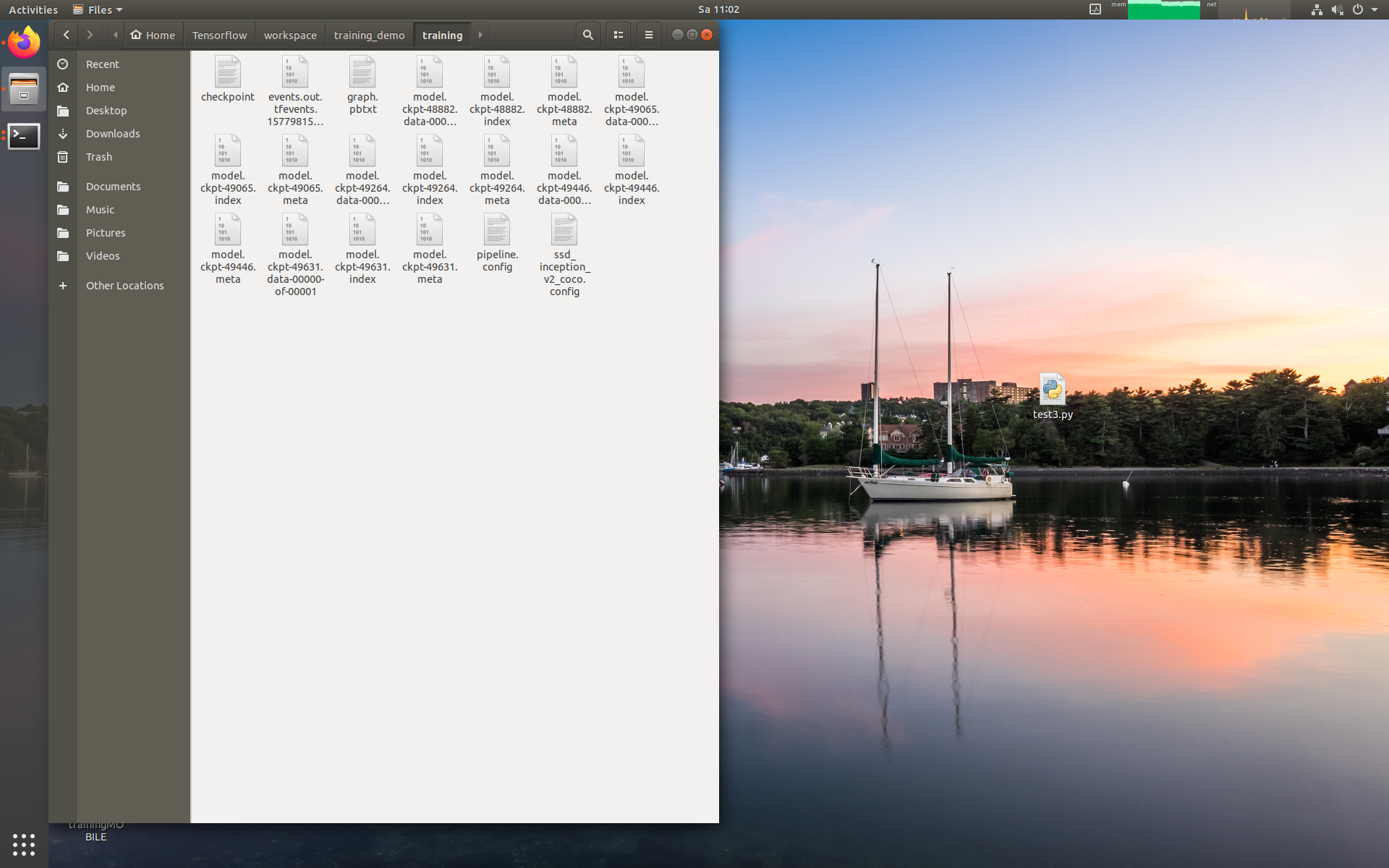Open the Files app menu dropdown
This screenshot has height=868, width=1389.
98,9
